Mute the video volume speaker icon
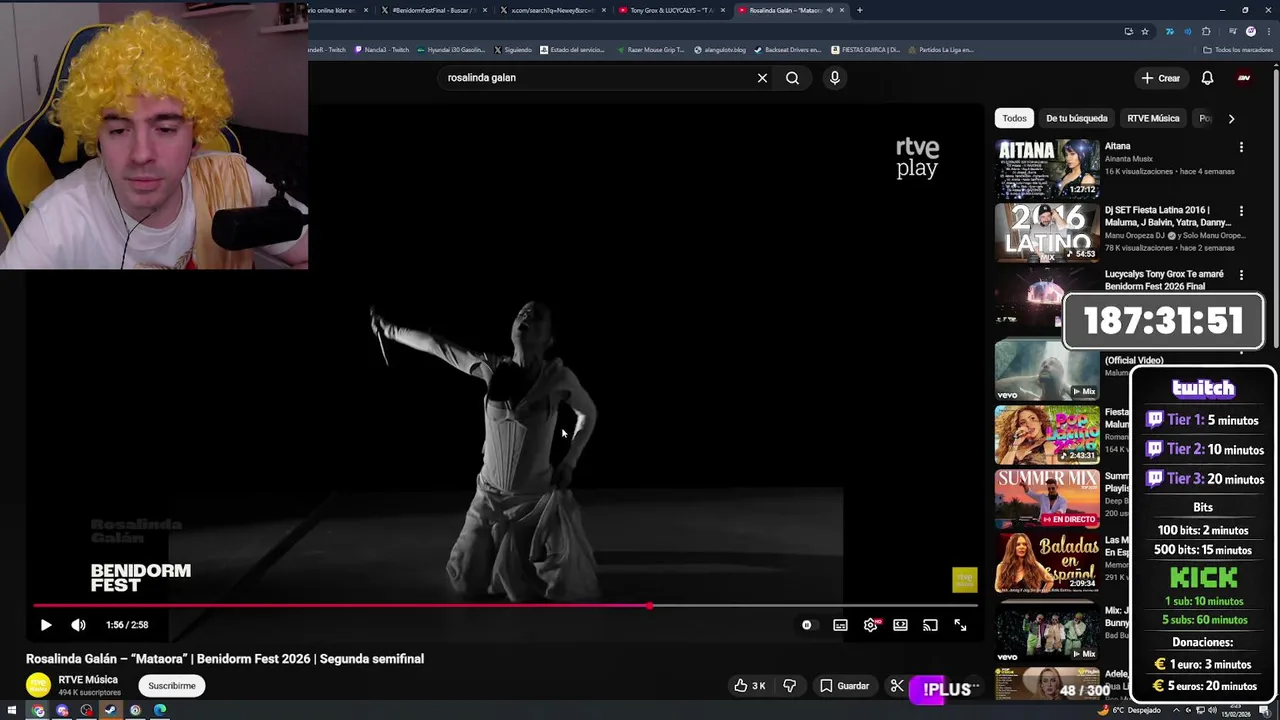 click(x=78, y=625)
